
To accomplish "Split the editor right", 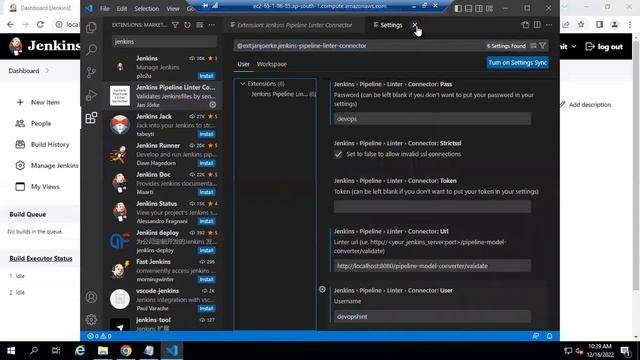I will pyautogui.click(x=537, y=25).
